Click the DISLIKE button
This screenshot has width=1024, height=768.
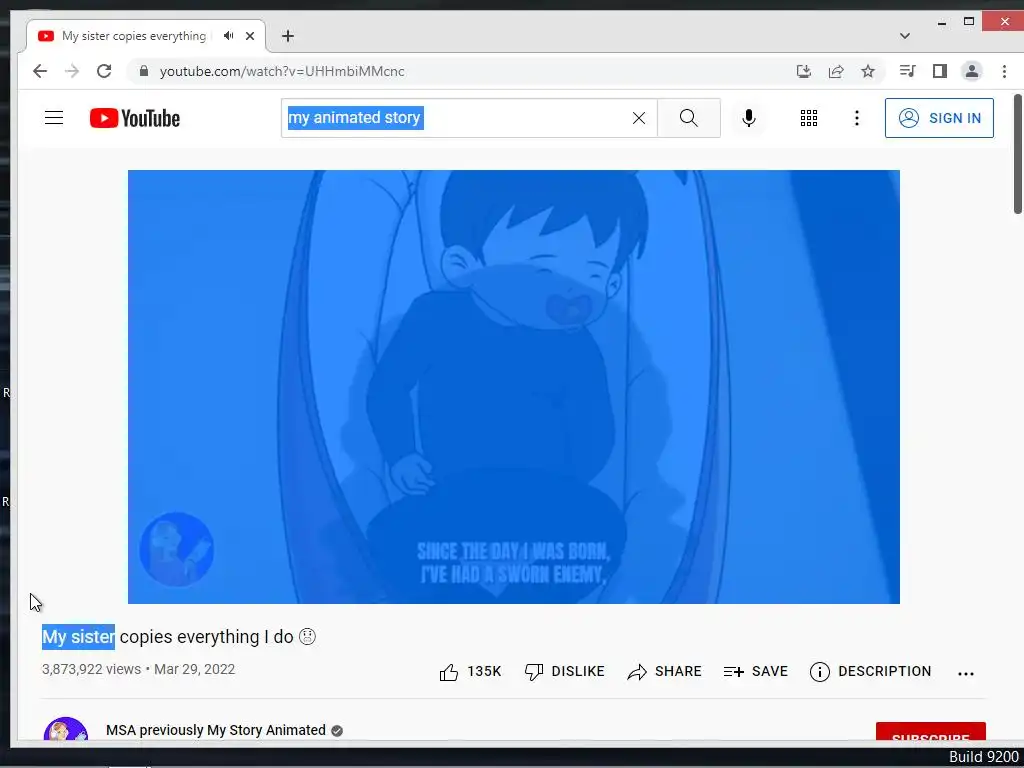[565, 672]
